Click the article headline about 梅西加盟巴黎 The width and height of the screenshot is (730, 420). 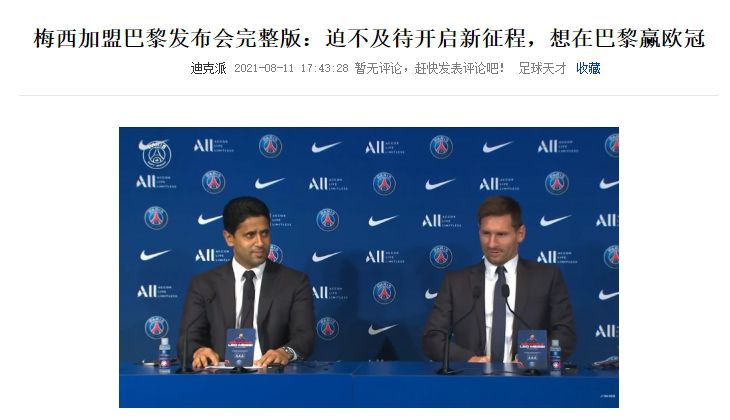369,38
